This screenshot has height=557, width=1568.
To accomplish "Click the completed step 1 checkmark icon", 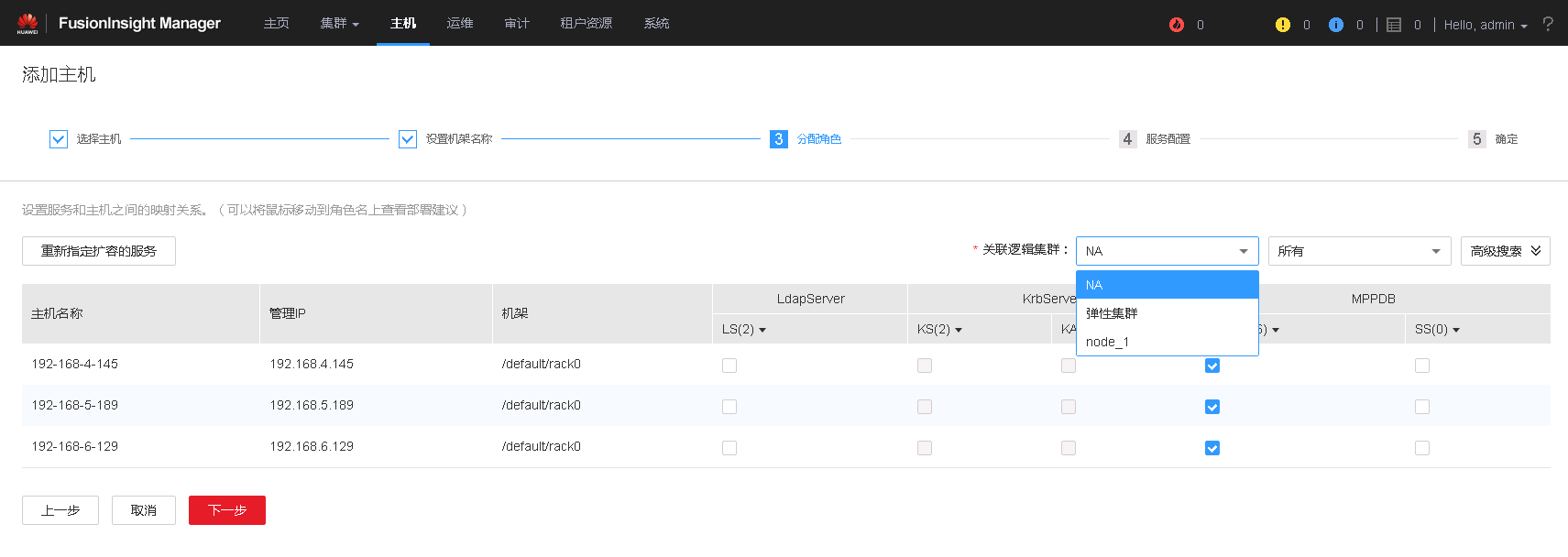I will (x=59, y=139).
